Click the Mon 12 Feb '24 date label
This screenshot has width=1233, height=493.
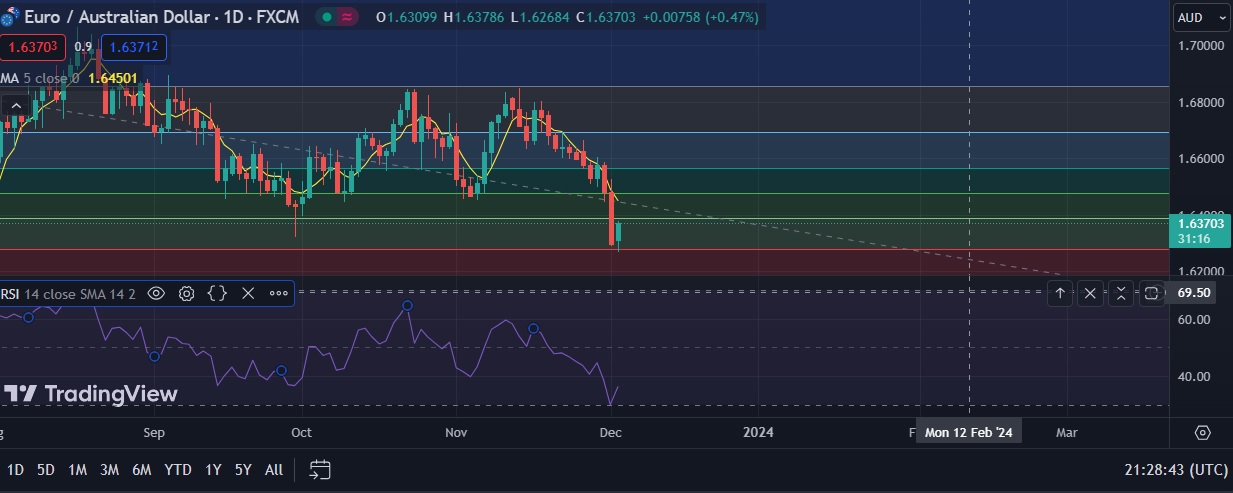[x=969, y=433]
